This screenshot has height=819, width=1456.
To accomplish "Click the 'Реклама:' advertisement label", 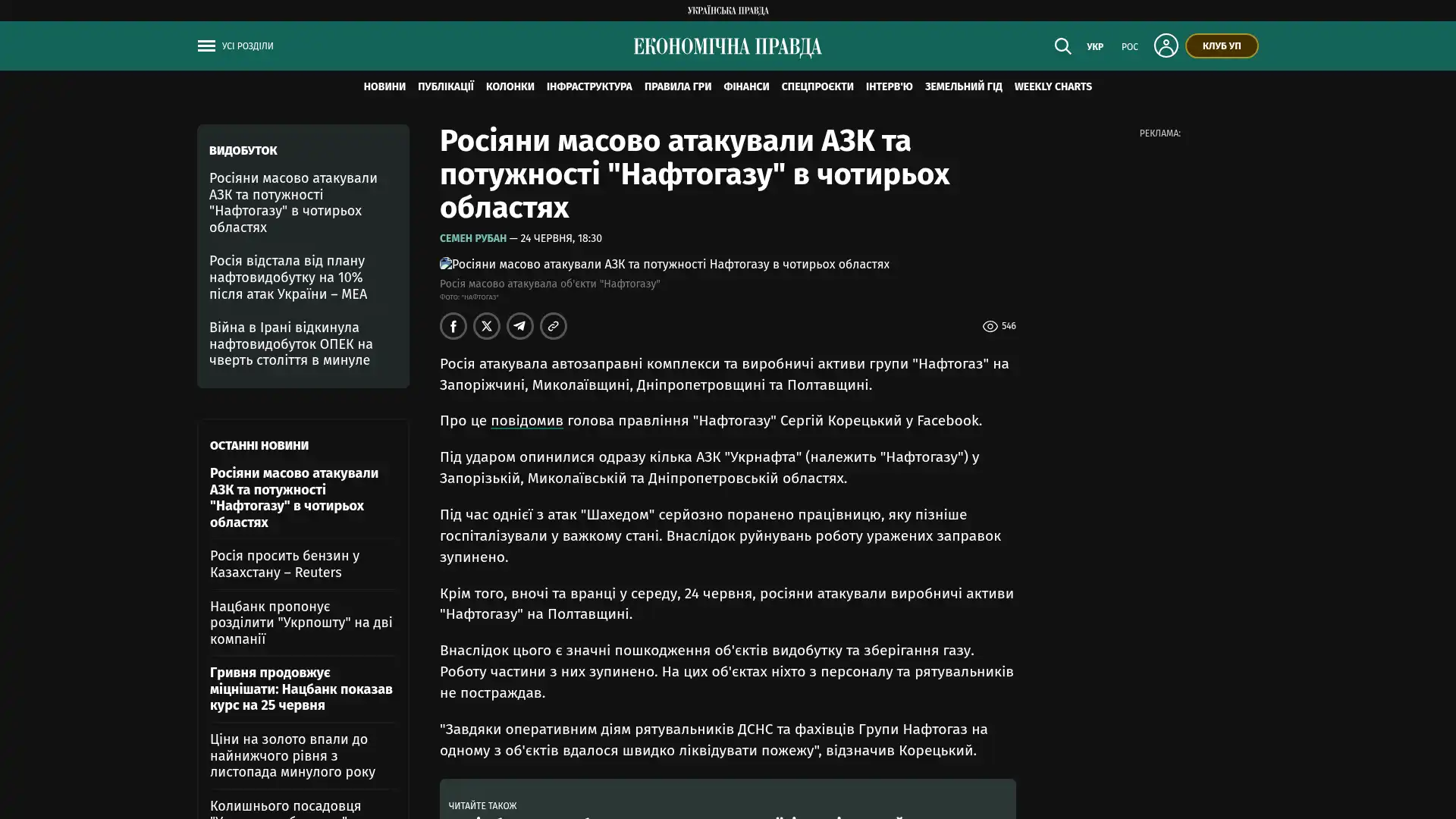I will coord(1160,133).
